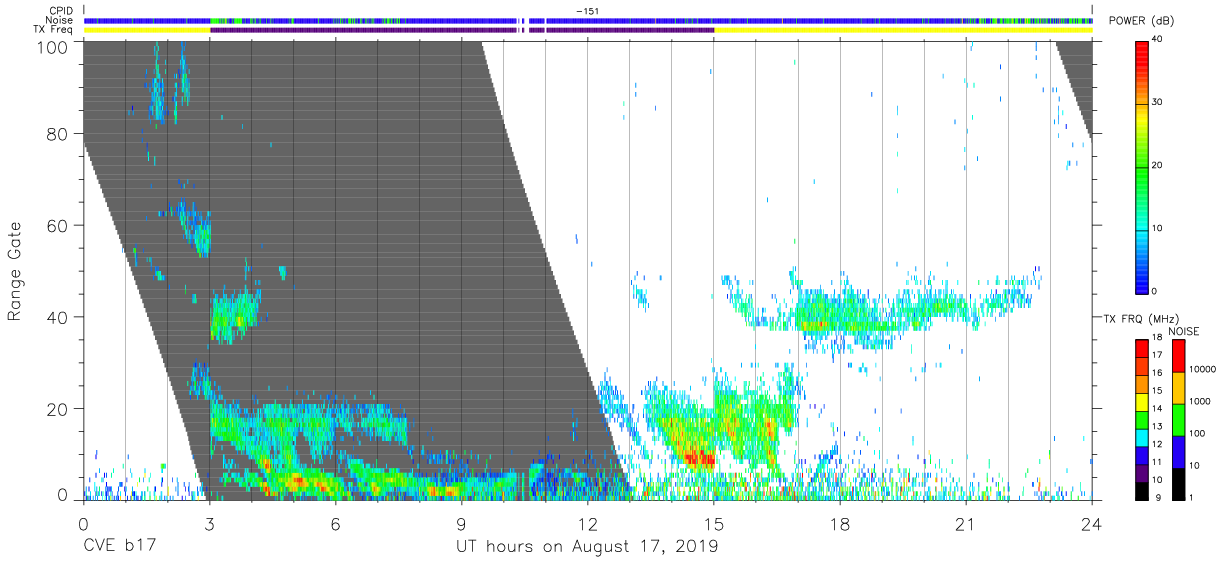This screenshot has width=1228, height=567.
Task: Click the UT hours on August 17, 2019 title
Action: (x=587, y=546)
